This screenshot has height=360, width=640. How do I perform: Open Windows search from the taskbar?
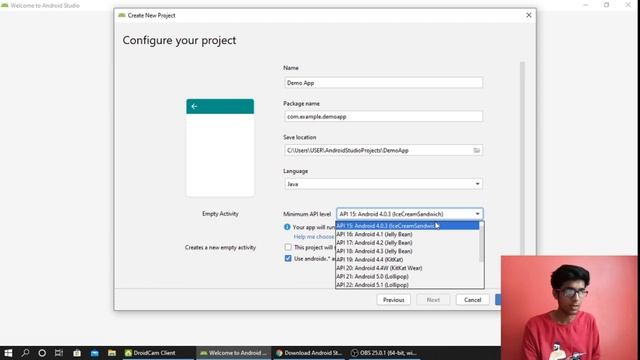click(25, 353)
